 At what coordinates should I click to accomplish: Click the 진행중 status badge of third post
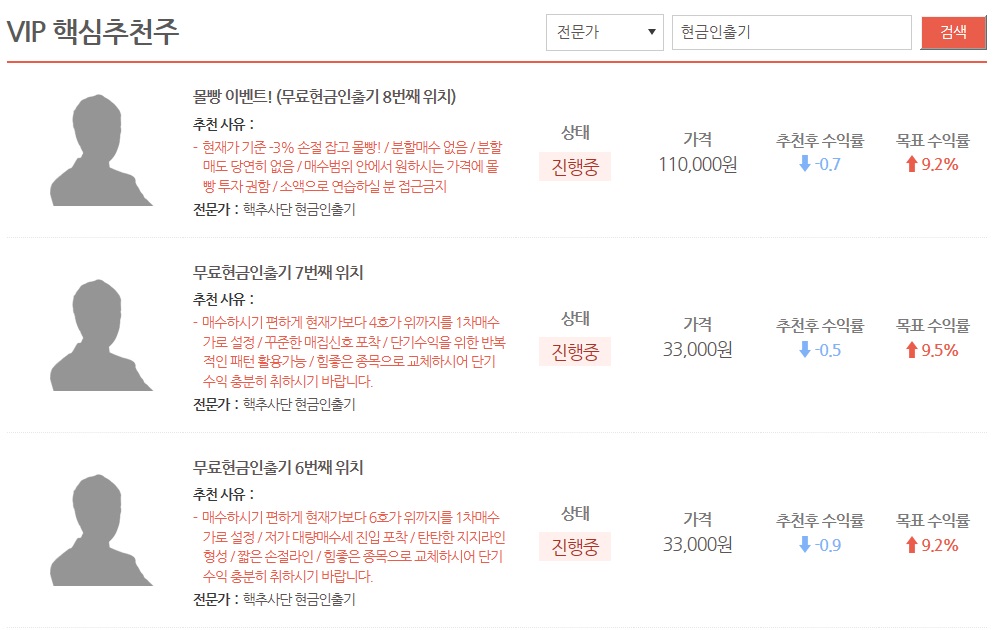[x=575, y=547]
